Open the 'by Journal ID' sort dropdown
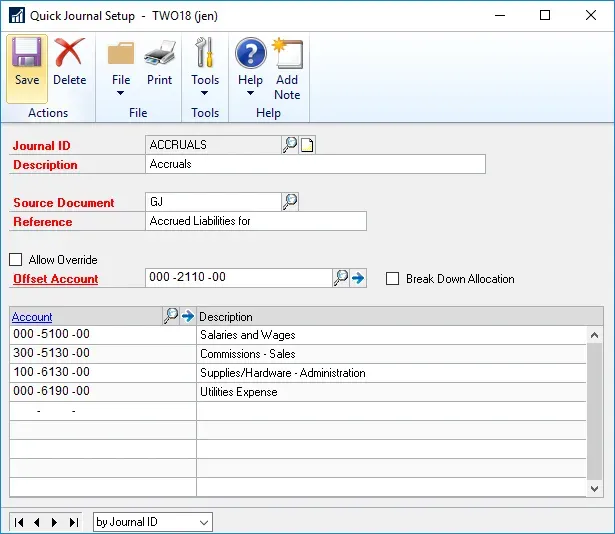The height and width of the screenshot is (534, 615). tap(204, 522)
